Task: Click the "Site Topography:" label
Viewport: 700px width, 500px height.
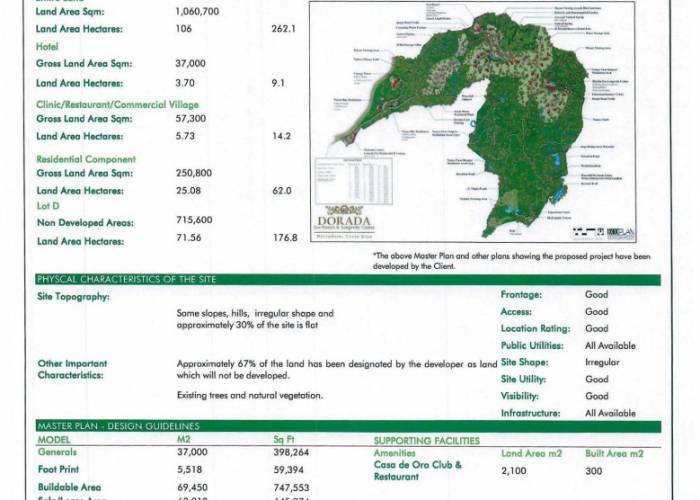Action: (73, 297)
